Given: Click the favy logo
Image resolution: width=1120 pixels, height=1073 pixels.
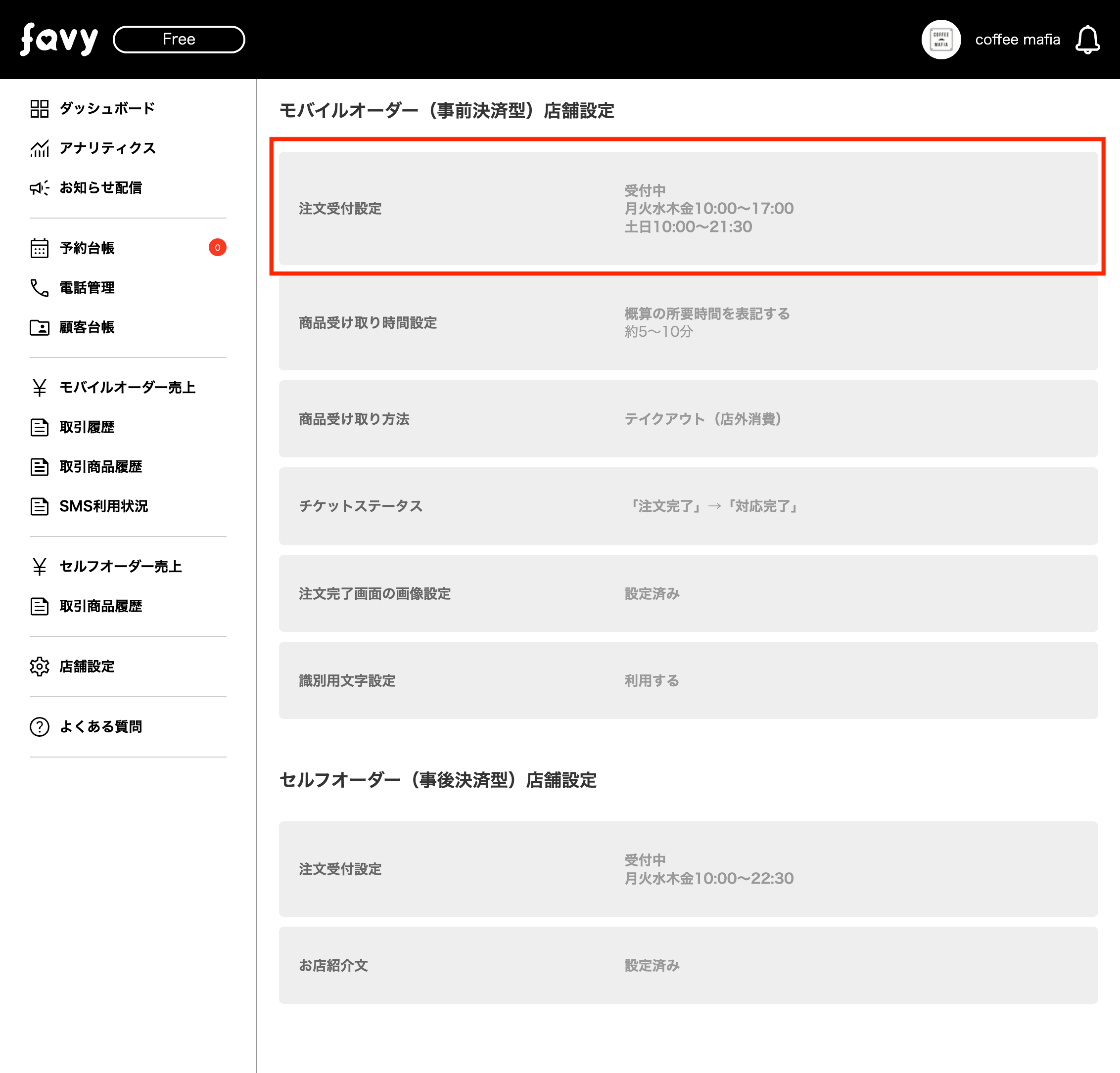Looking at the screenshot, I should point(59,40).
